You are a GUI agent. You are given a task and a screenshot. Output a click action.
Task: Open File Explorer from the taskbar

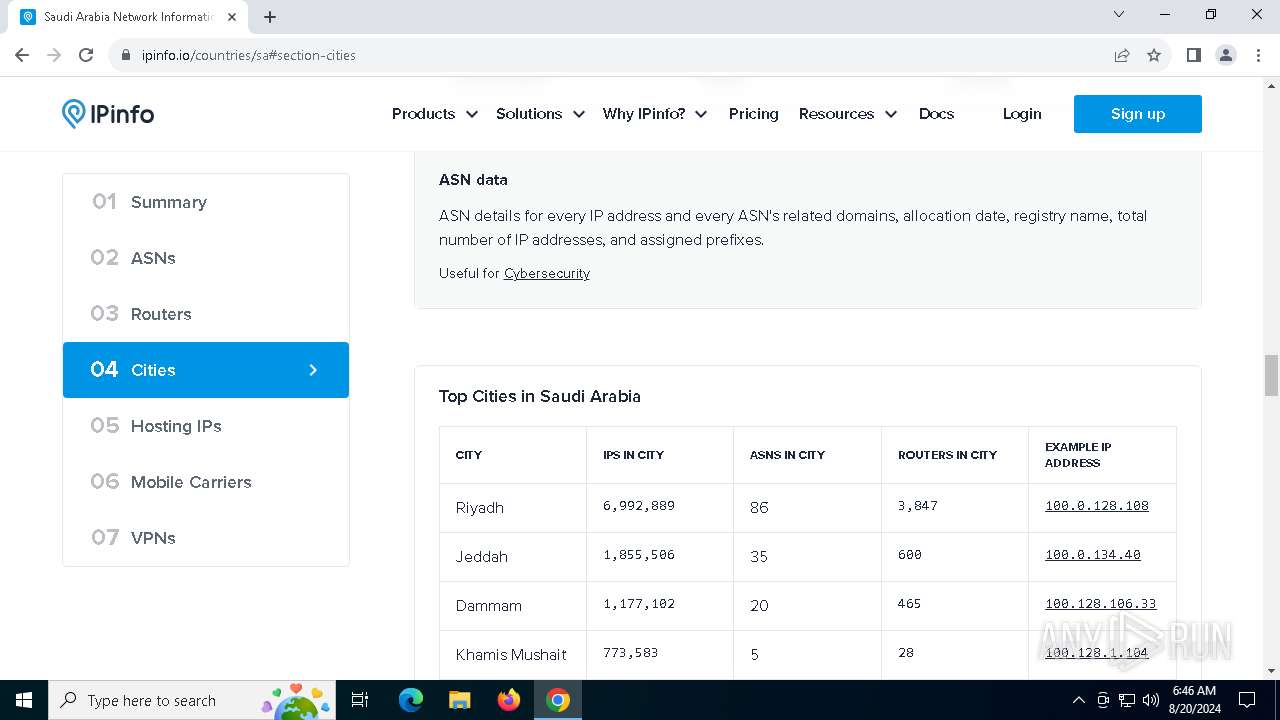460,700
